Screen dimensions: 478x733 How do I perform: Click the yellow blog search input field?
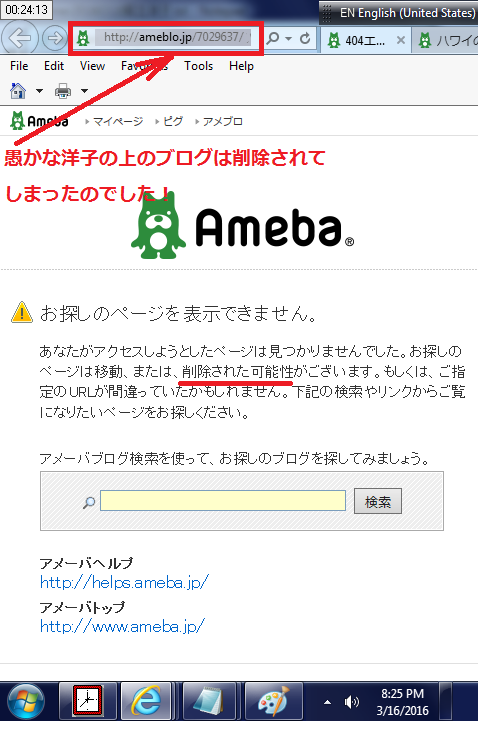[x=223, y=501]
